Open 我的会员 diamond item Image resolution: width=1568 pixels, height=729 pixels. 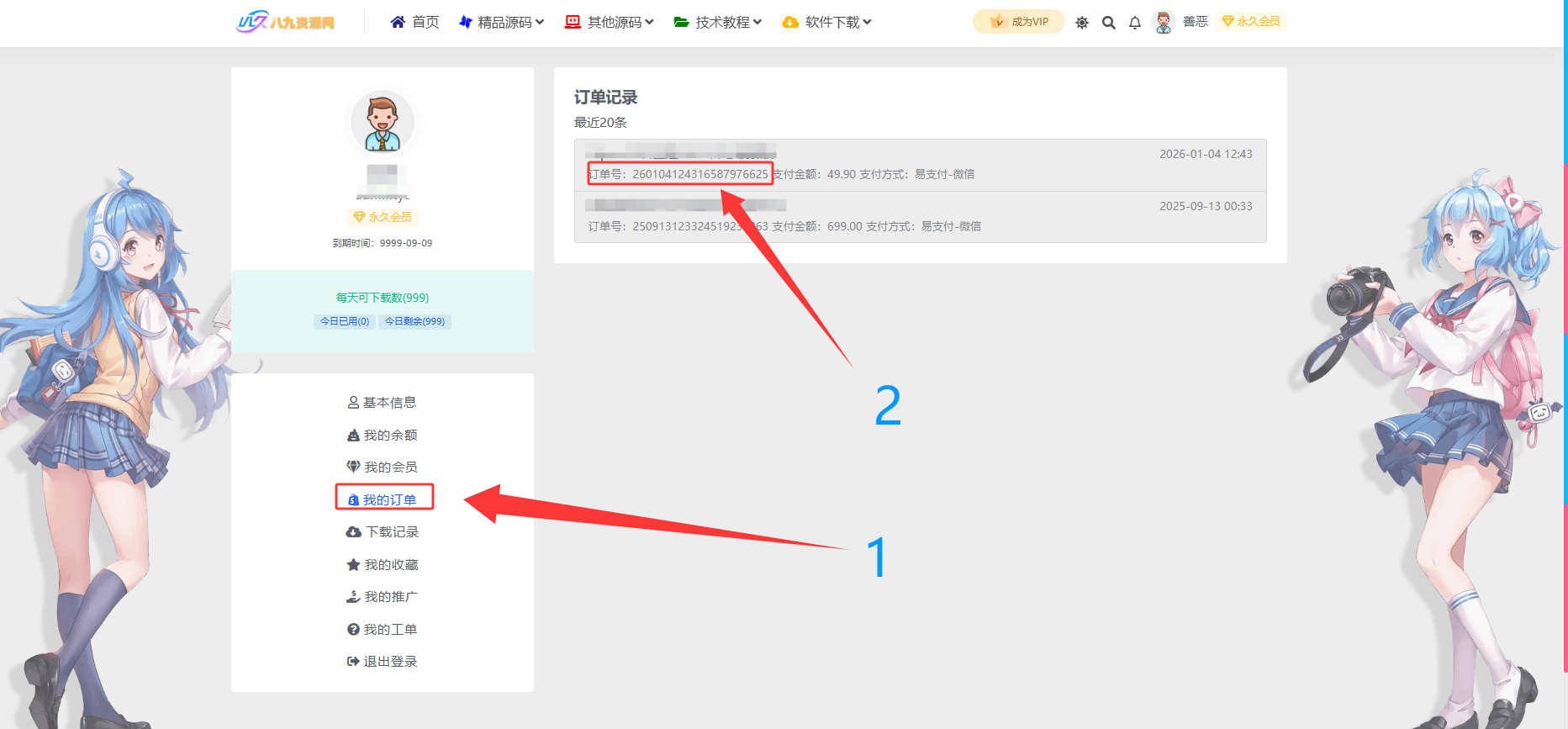383,468
